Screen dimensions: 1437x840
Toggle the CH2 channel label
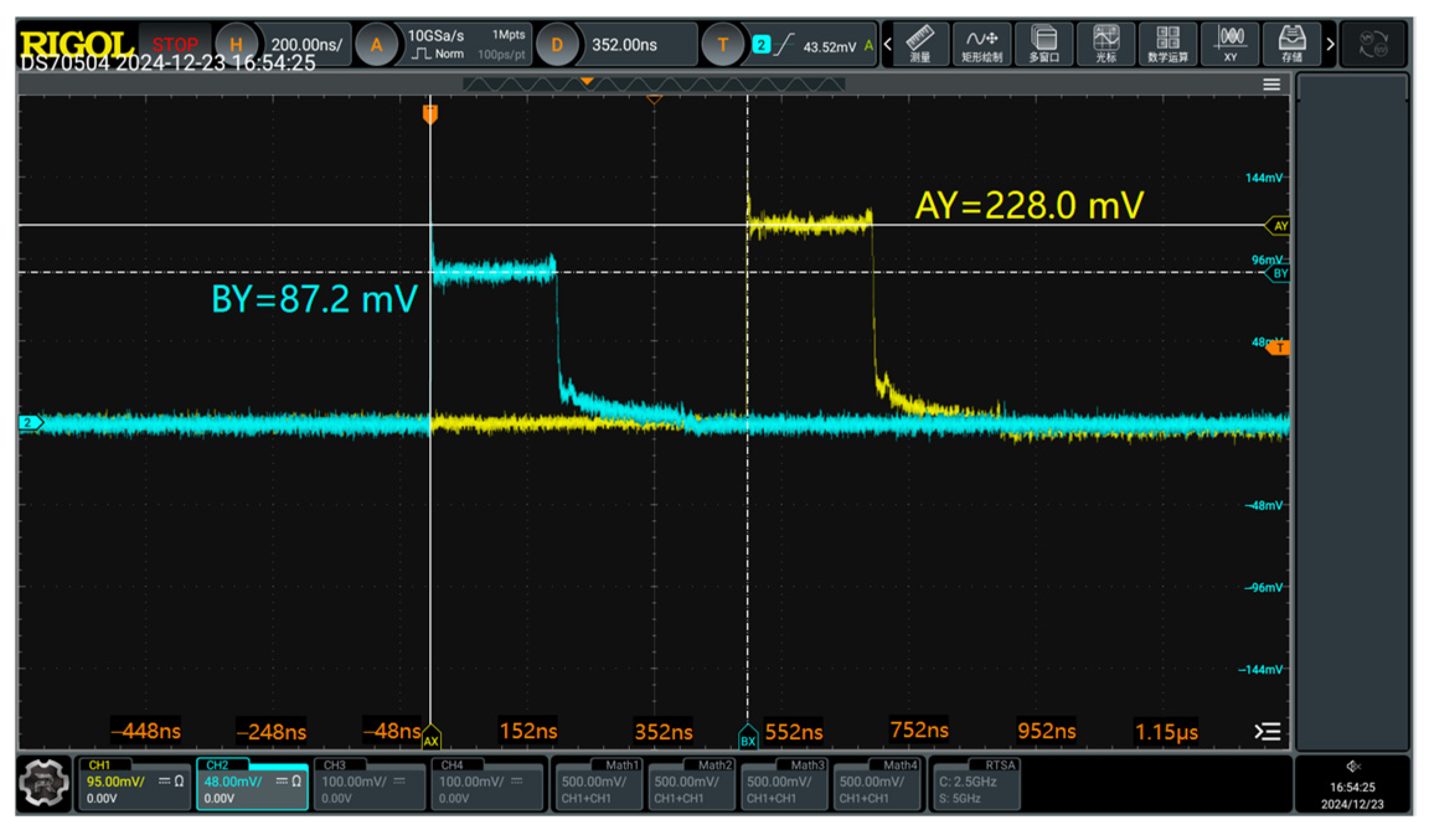click(x=217, y=766)
